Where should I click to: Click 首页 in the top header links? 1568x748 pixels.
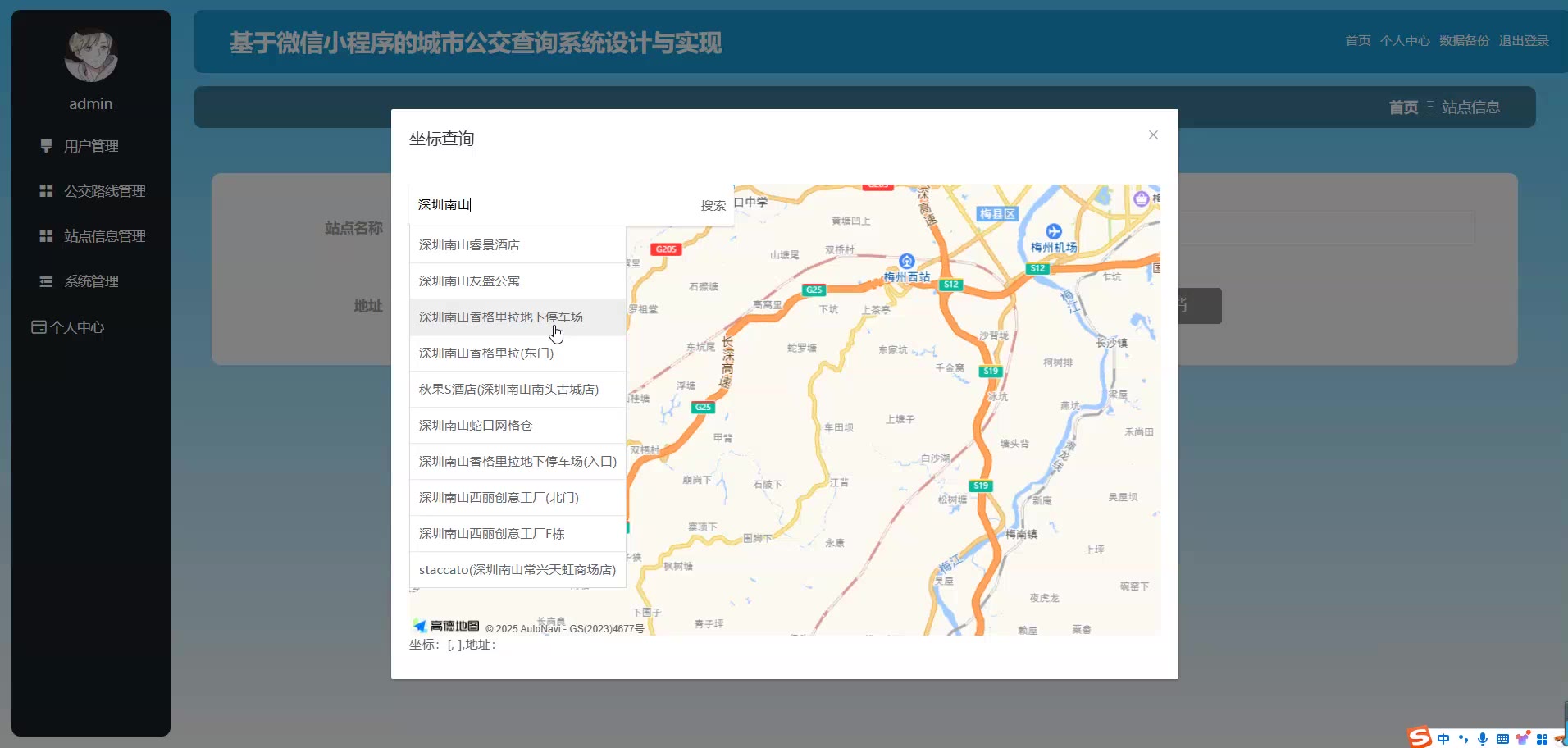pos(1358,41)
